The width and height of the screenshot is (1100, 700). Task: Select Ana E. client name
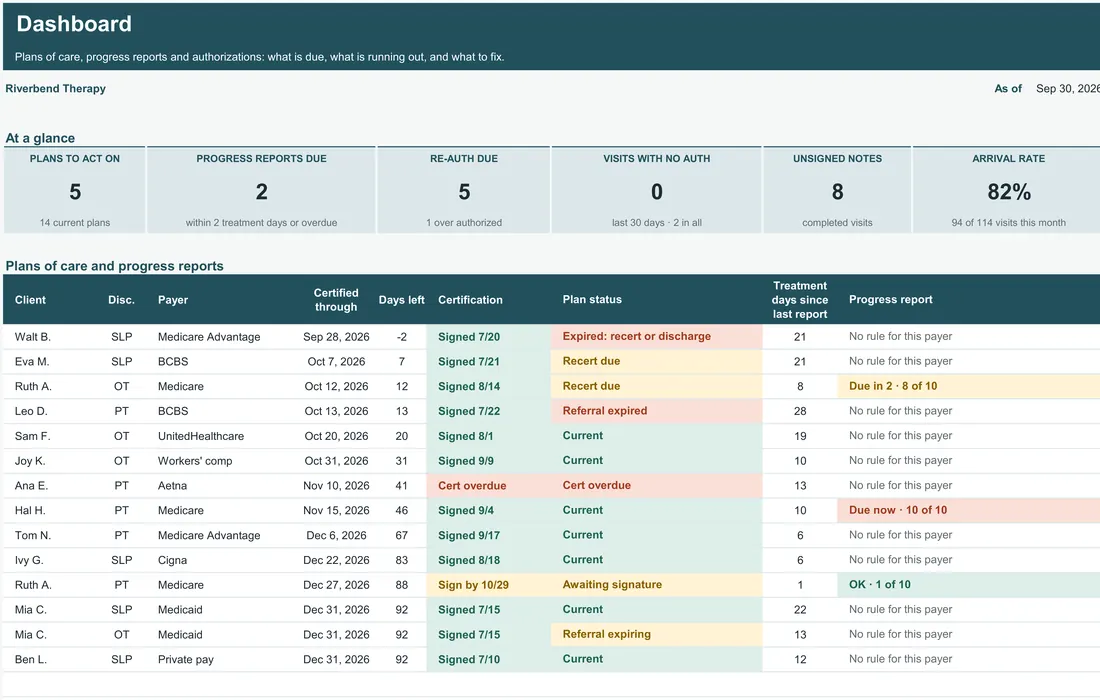(x=31, y=485)
